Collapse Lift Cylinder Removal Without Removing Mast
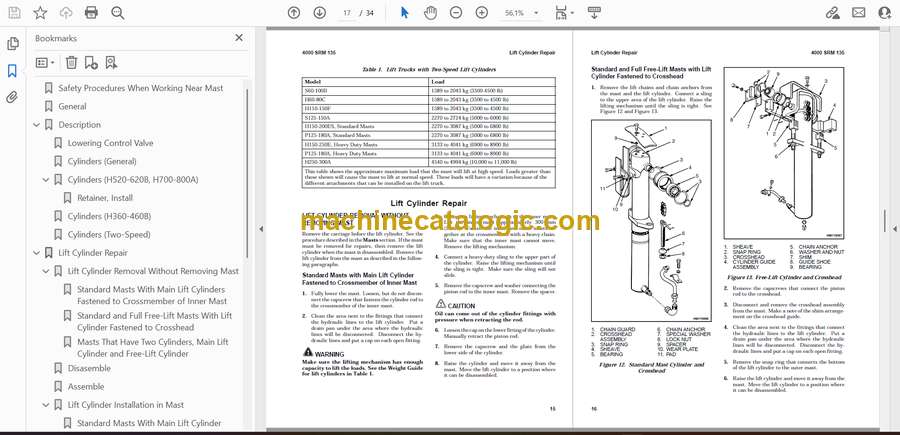 coord(46,271)
